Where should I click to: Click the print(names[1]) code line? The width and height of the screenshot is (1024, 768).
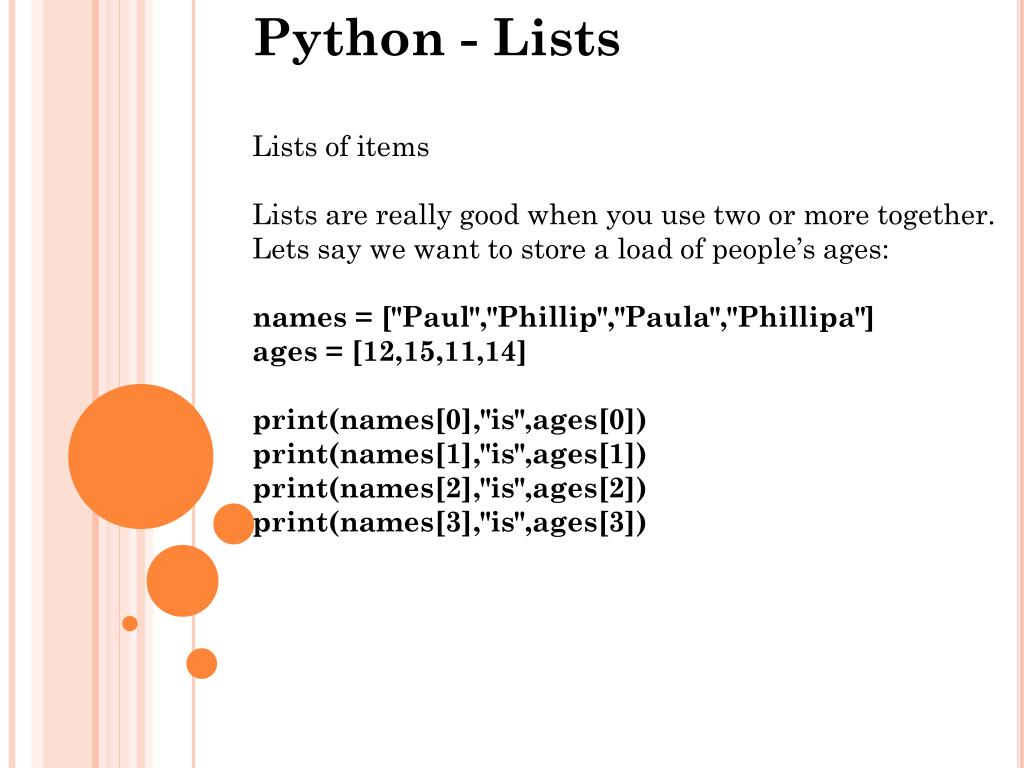449,455
